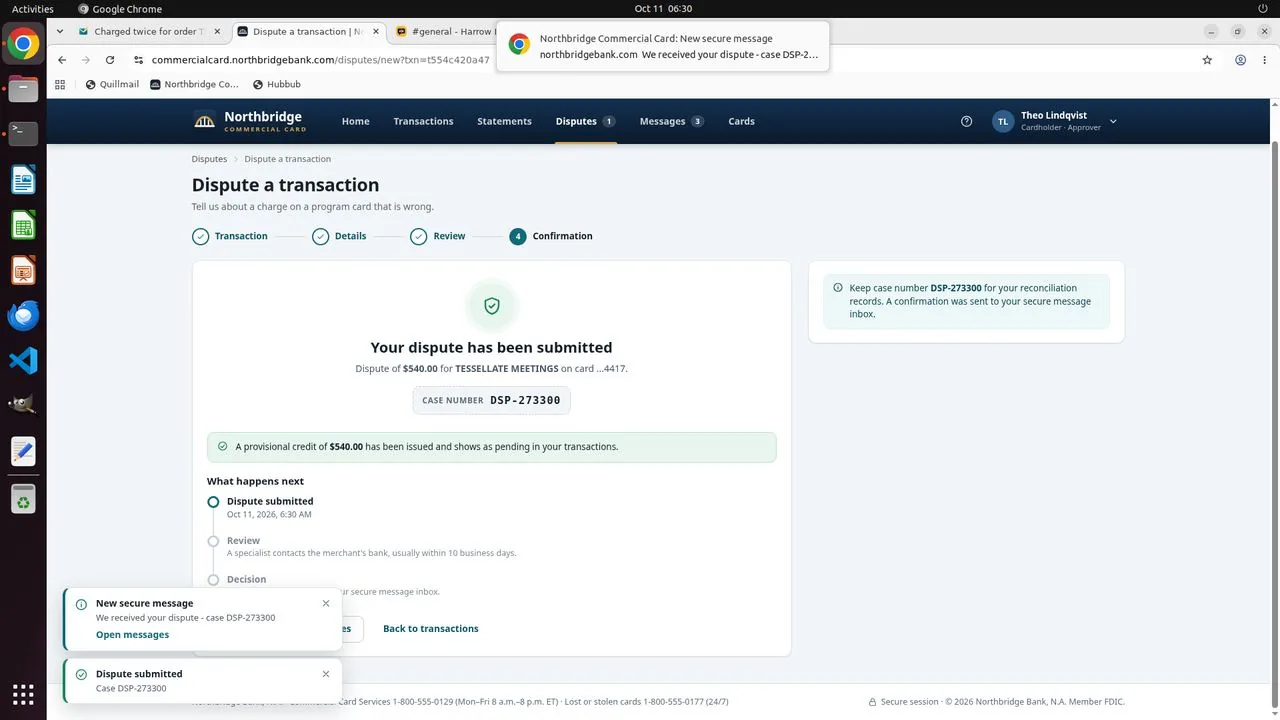Image resolution: width=1280 pixels, height=720 pixels.
Task: Click the Oct 11 06:30 clock
Action: [x=663, y=9]
